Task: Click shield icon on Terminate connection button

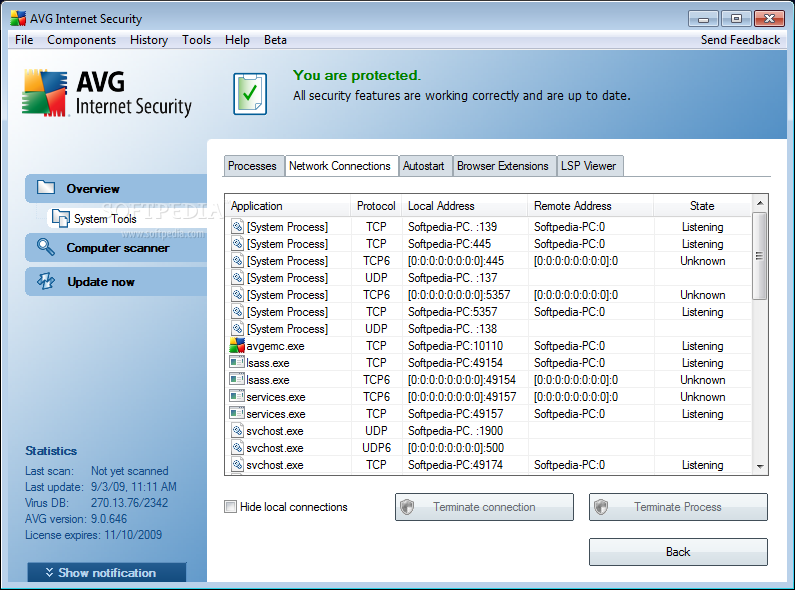Action: pyautogui.click(x=407, y=506)
